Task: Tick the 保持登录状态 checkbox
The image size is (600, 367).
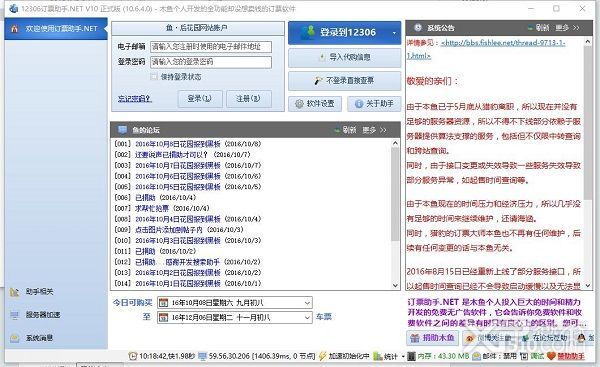Action: [154, 77]
